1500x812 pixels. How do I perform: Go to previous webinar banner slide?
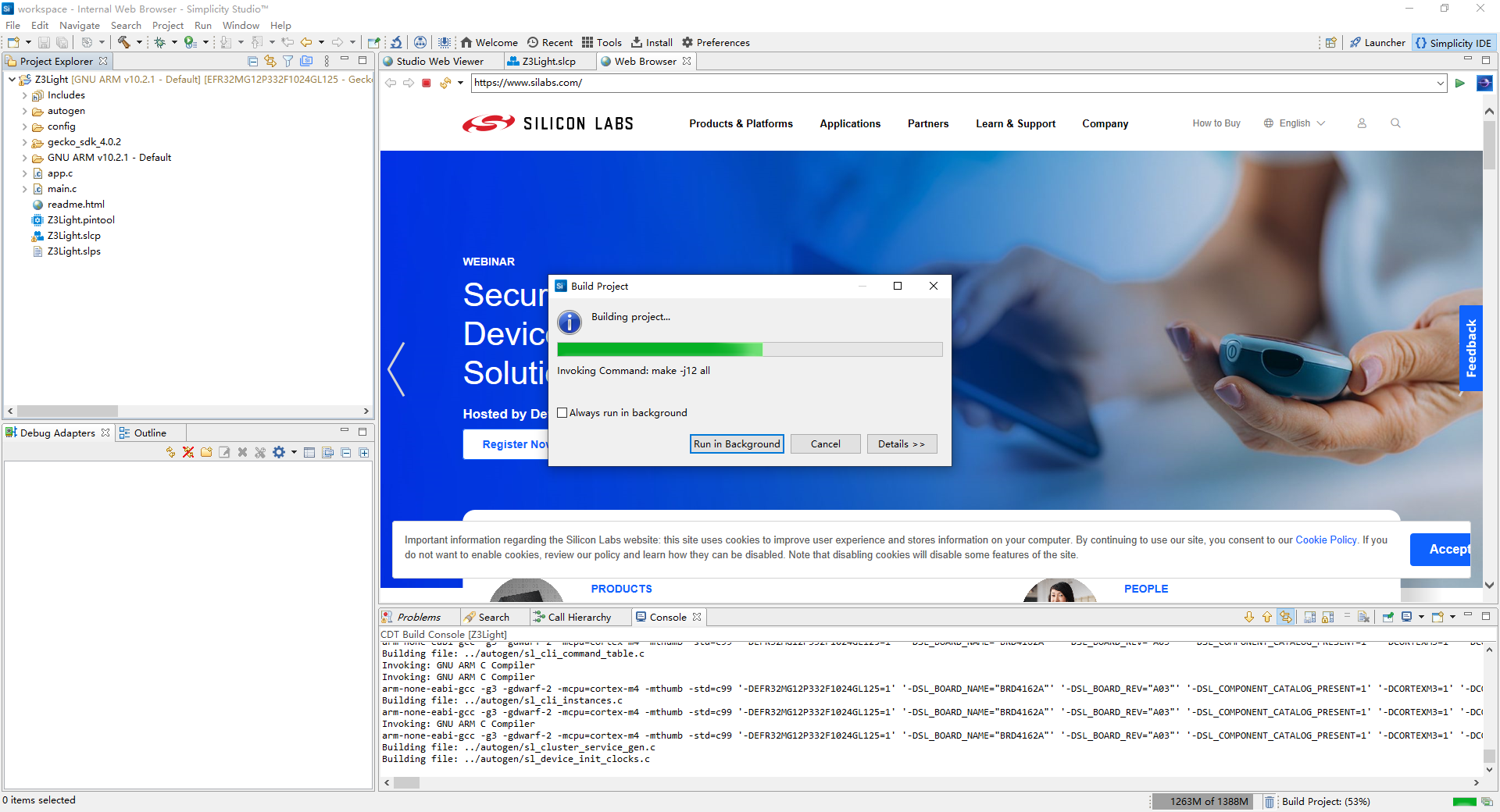(397, 369)
